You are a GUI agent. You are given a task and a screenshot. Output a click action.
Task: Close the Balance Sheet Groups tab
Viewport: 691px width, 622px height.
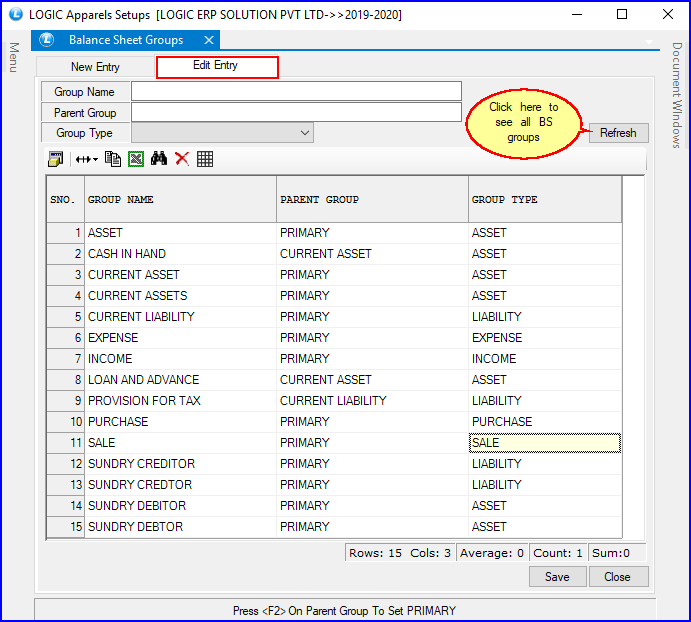(209, 40)
